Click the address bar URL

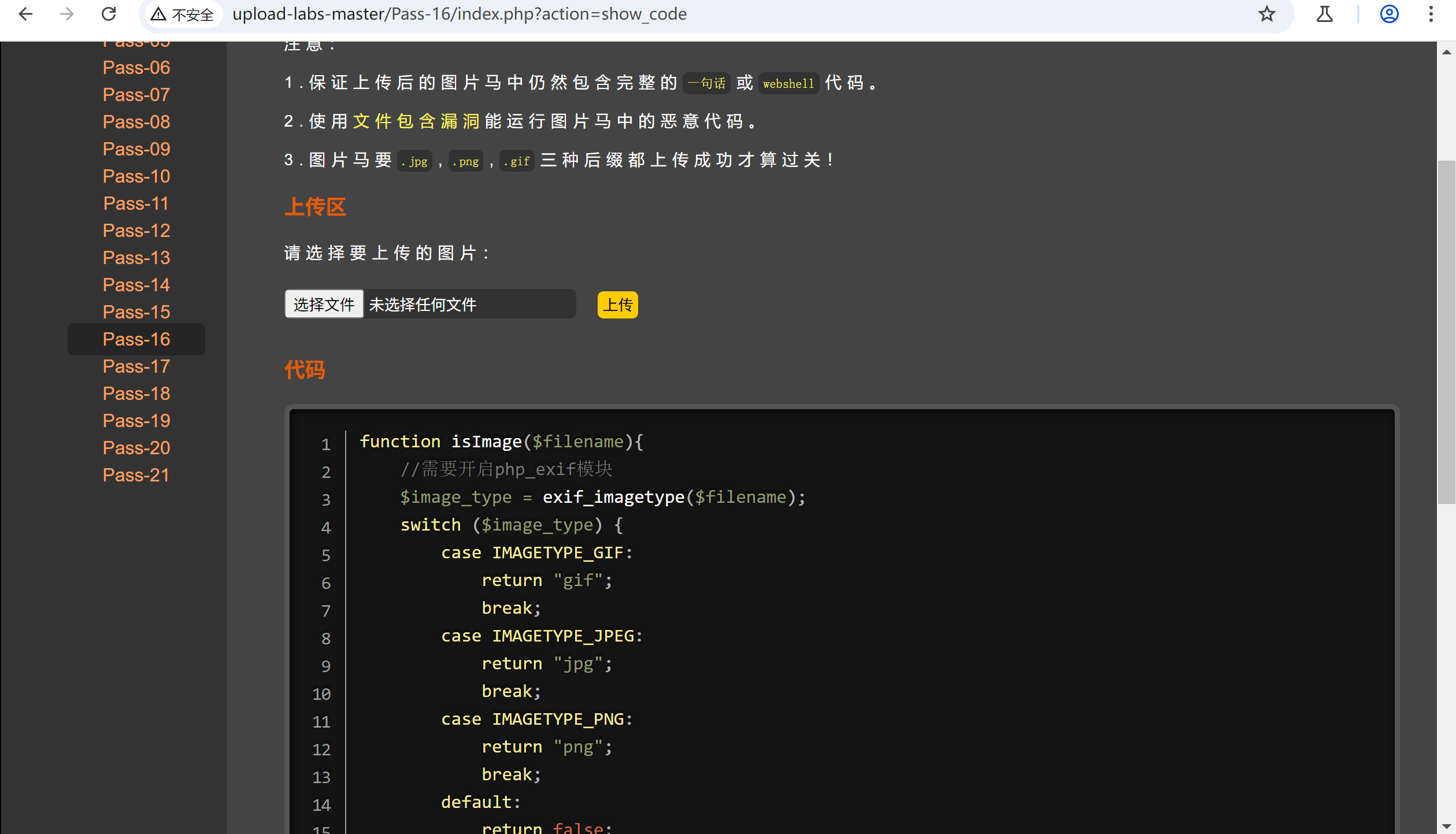pyautogui.click(x=460, y=14)
